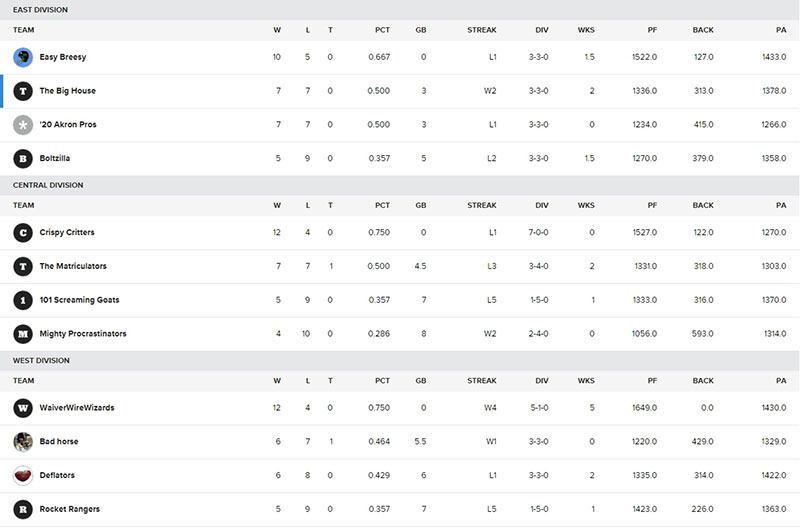800x530 pixels.
Task: Go to the WaiverWireWizards team name link
Action: pos(77,408)
